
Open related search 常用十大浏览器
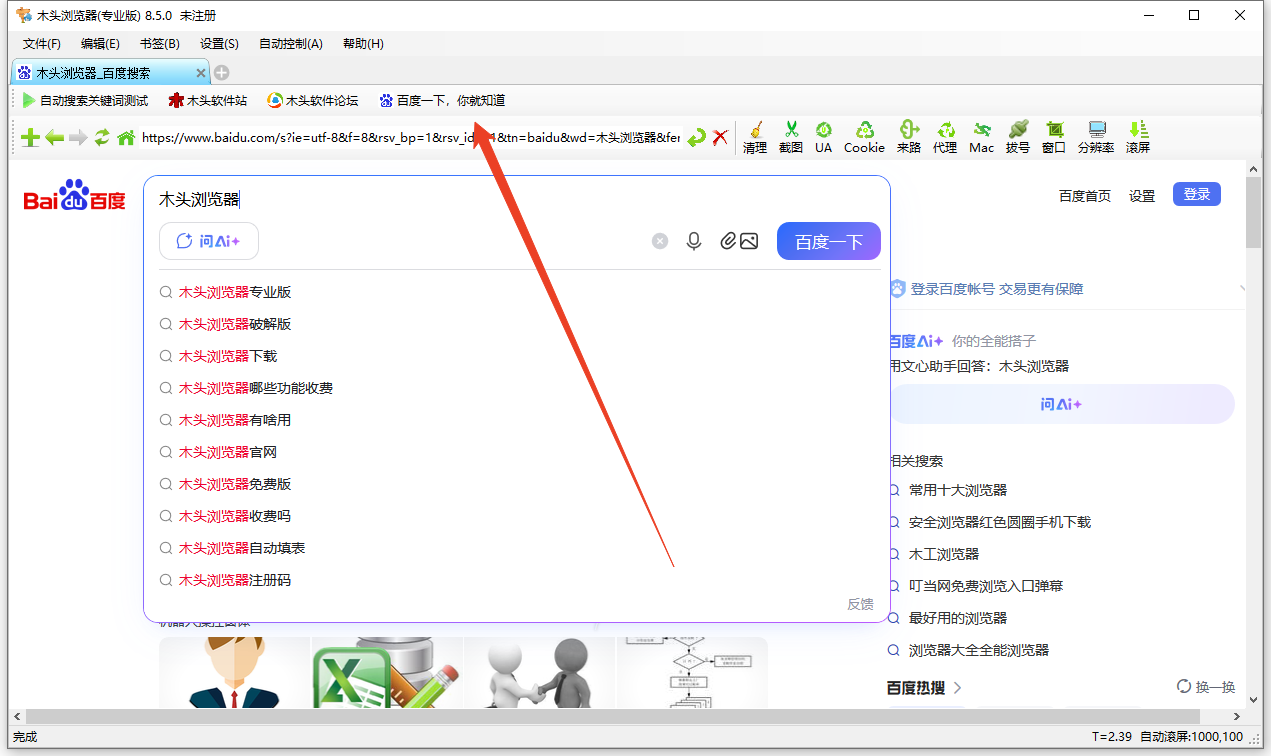pyautogui.click(x=958, y=490)
